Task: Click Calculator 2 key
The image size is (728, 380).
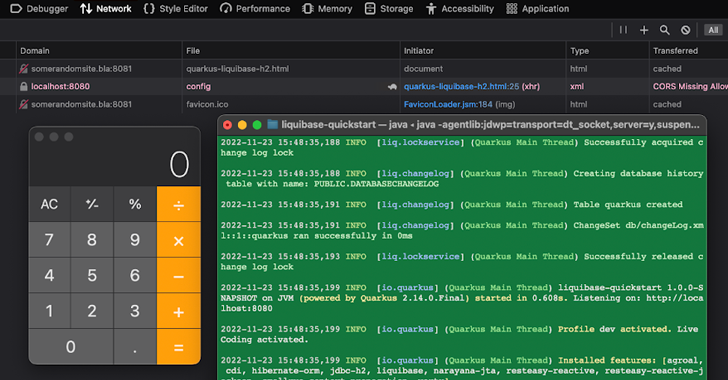Action: (92, 311)
